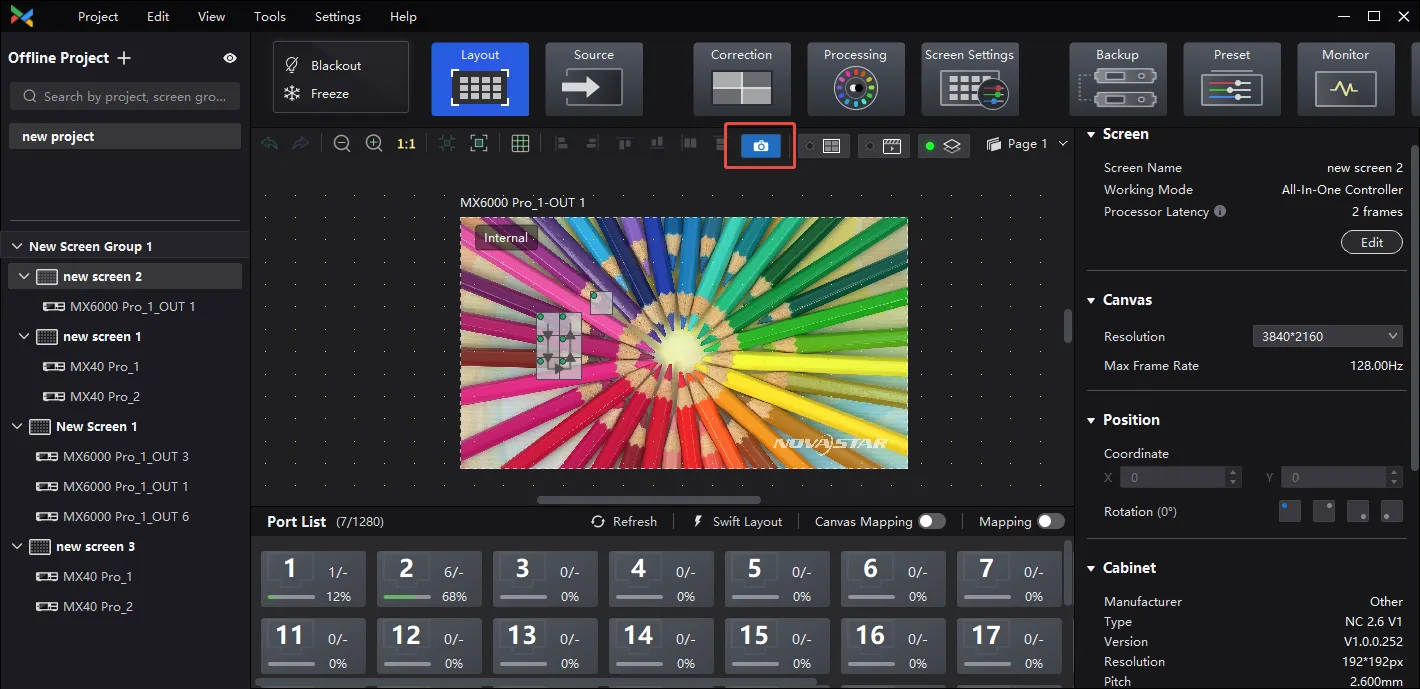Click port 2's 68% load bar
Image resolution: width=1420 pixels, height=689 pixels.
(x=408, y=597)
